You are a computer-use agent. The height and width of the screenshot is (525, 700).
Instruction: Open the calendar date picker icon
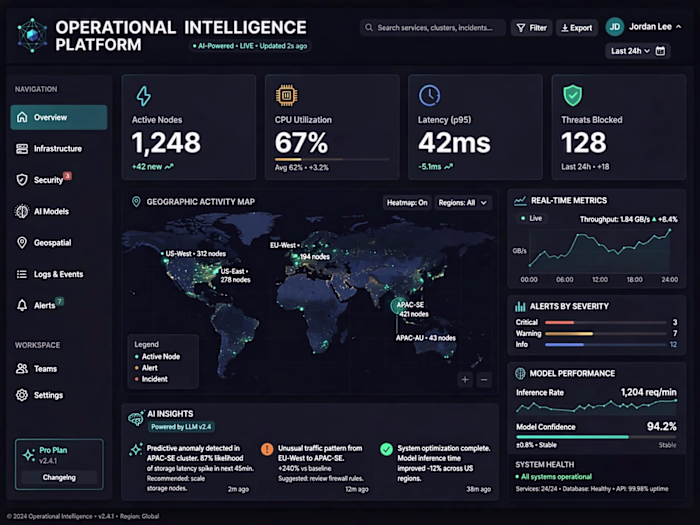tap(660, 51)
